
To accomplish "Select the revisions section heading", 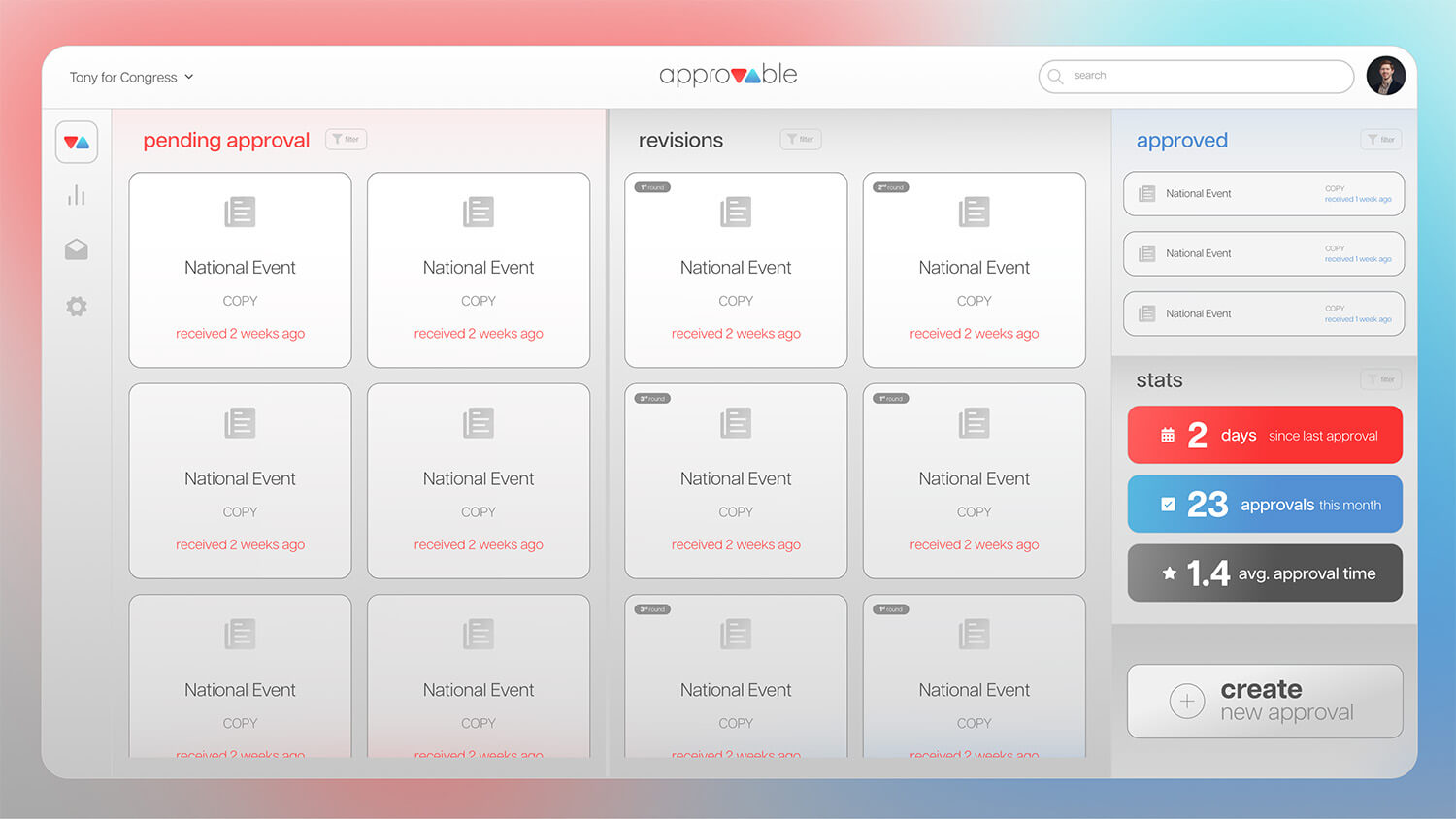I will pyautogui.click(x=680, y=141).
